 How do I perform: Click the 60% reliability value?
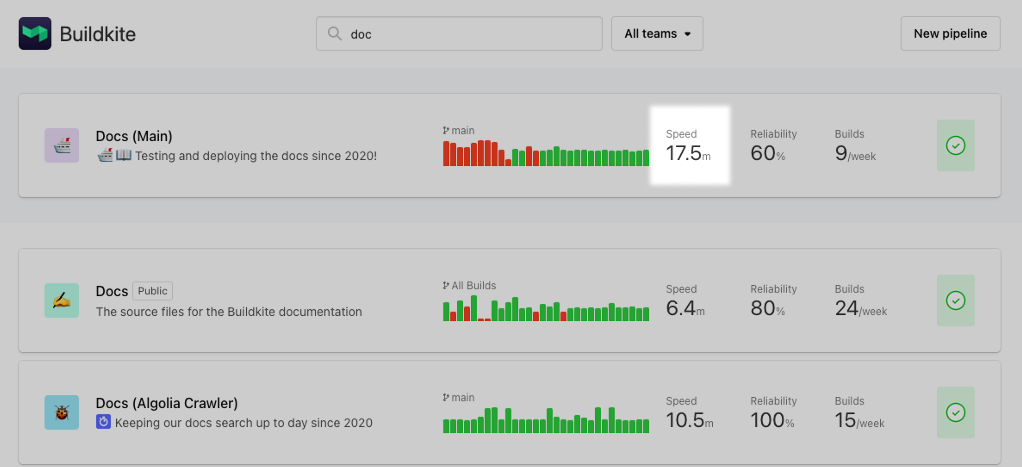tap(768, 153)
